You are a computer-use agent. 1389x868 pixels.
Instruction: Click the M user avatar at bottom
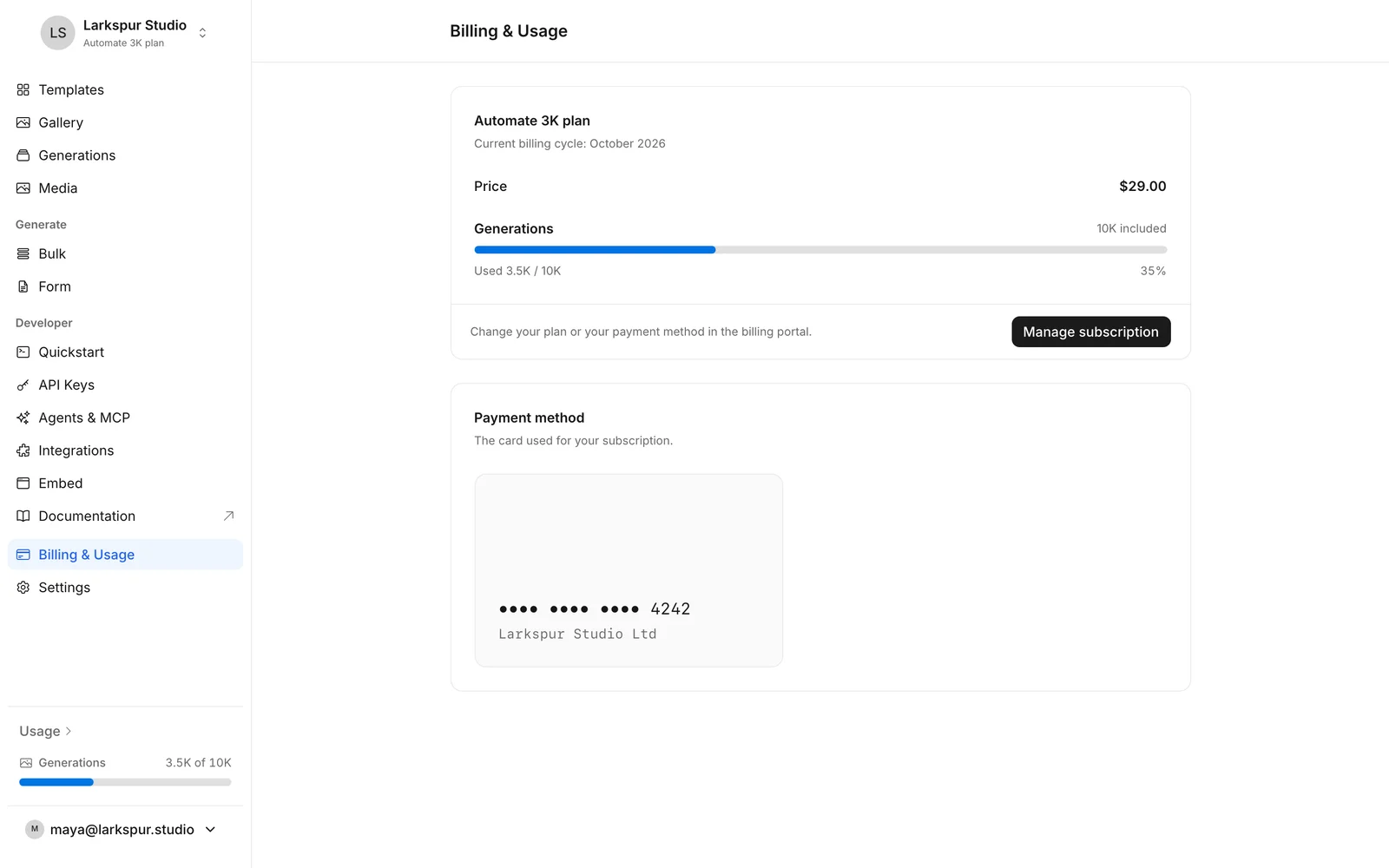click(x=35, y=829)
